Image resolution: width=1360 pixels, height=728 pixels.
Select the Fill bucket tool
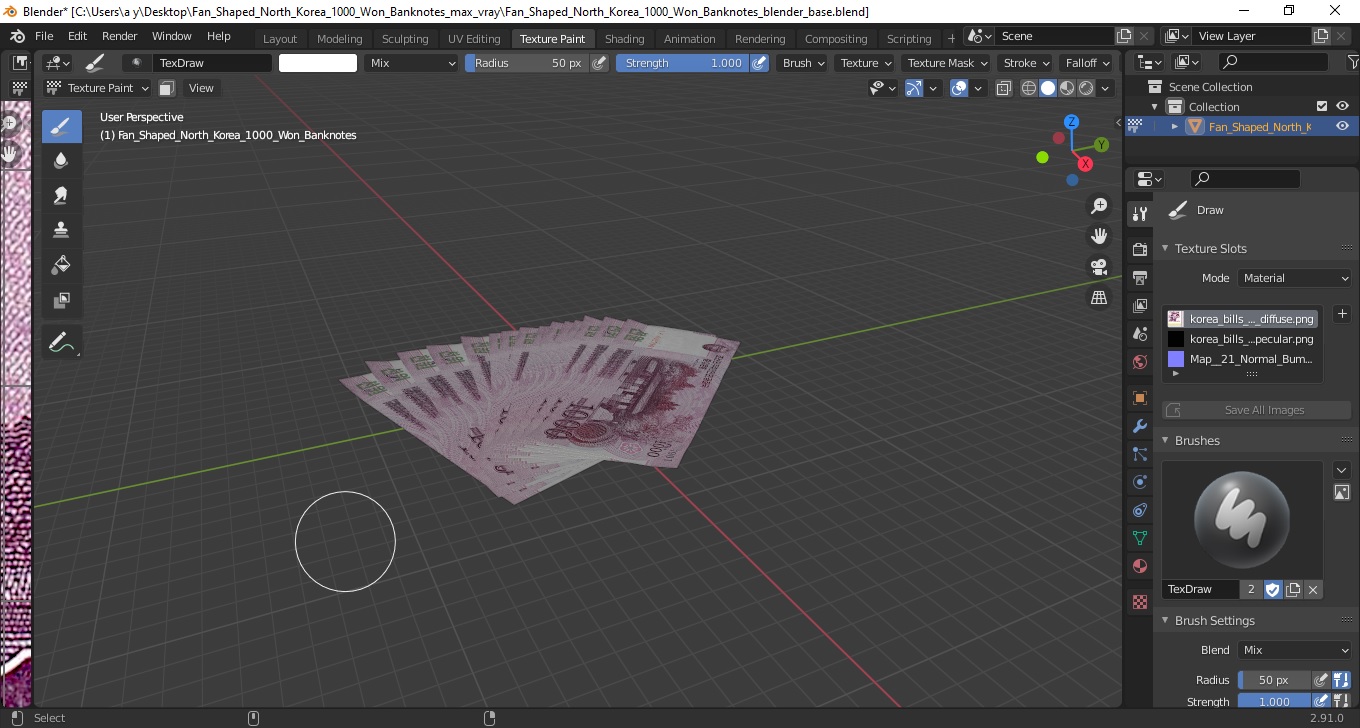[61, 265]
